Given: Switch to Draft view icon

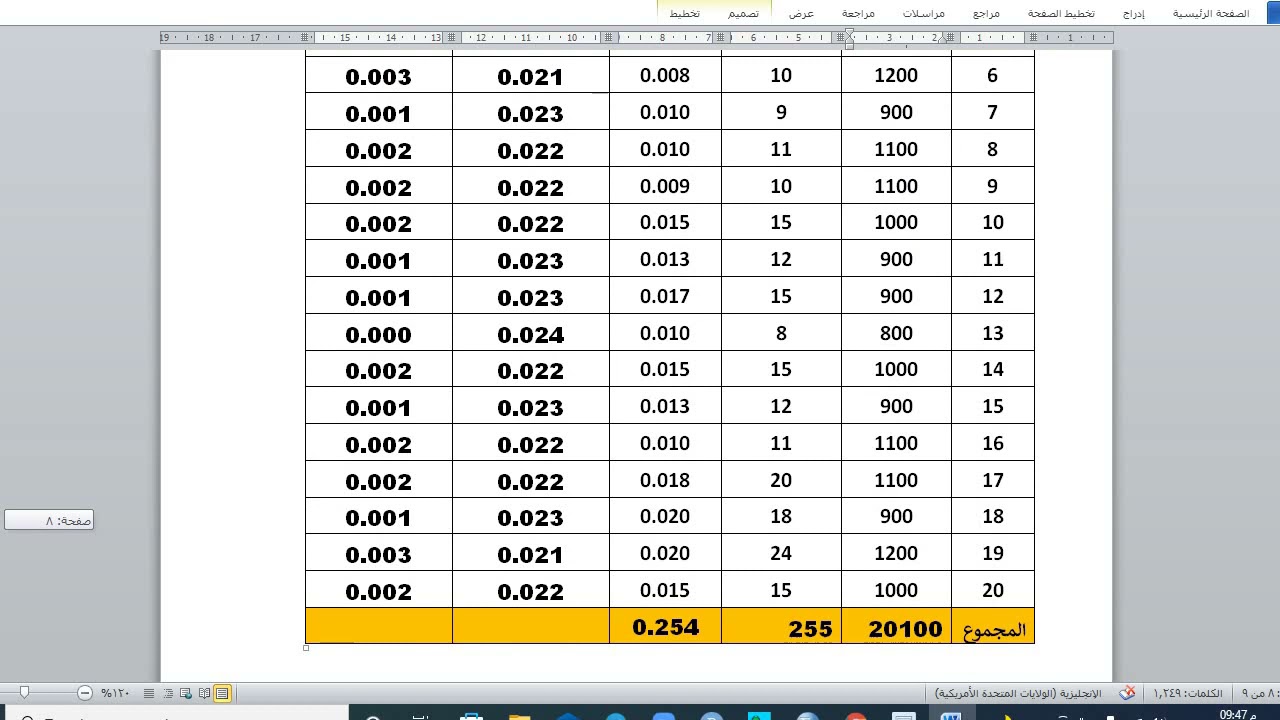Looking at the screenshot, I should tap(149, 693).
